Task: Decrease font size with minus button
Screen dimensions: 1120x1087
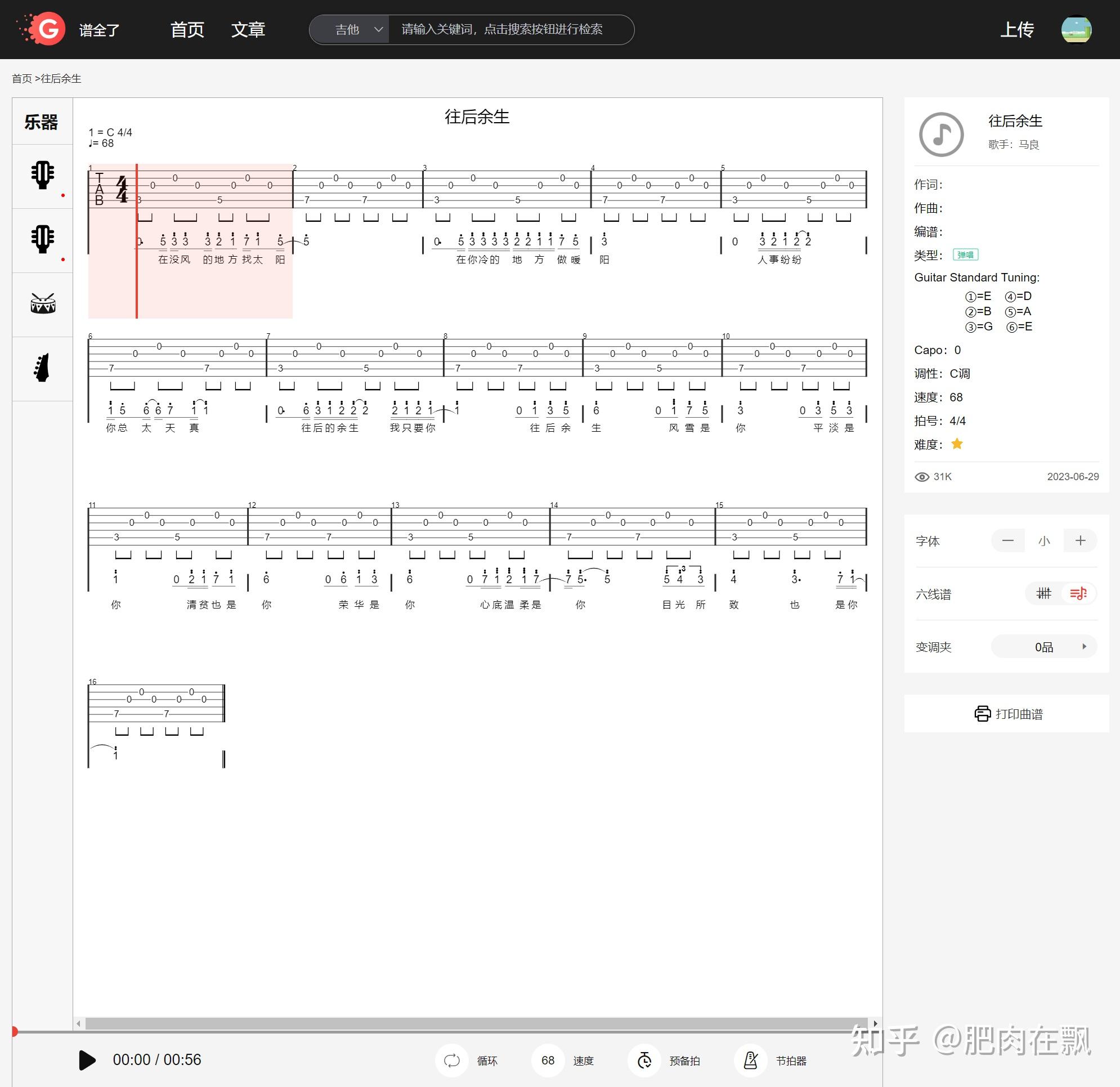Action: (x=1008, y=540)
